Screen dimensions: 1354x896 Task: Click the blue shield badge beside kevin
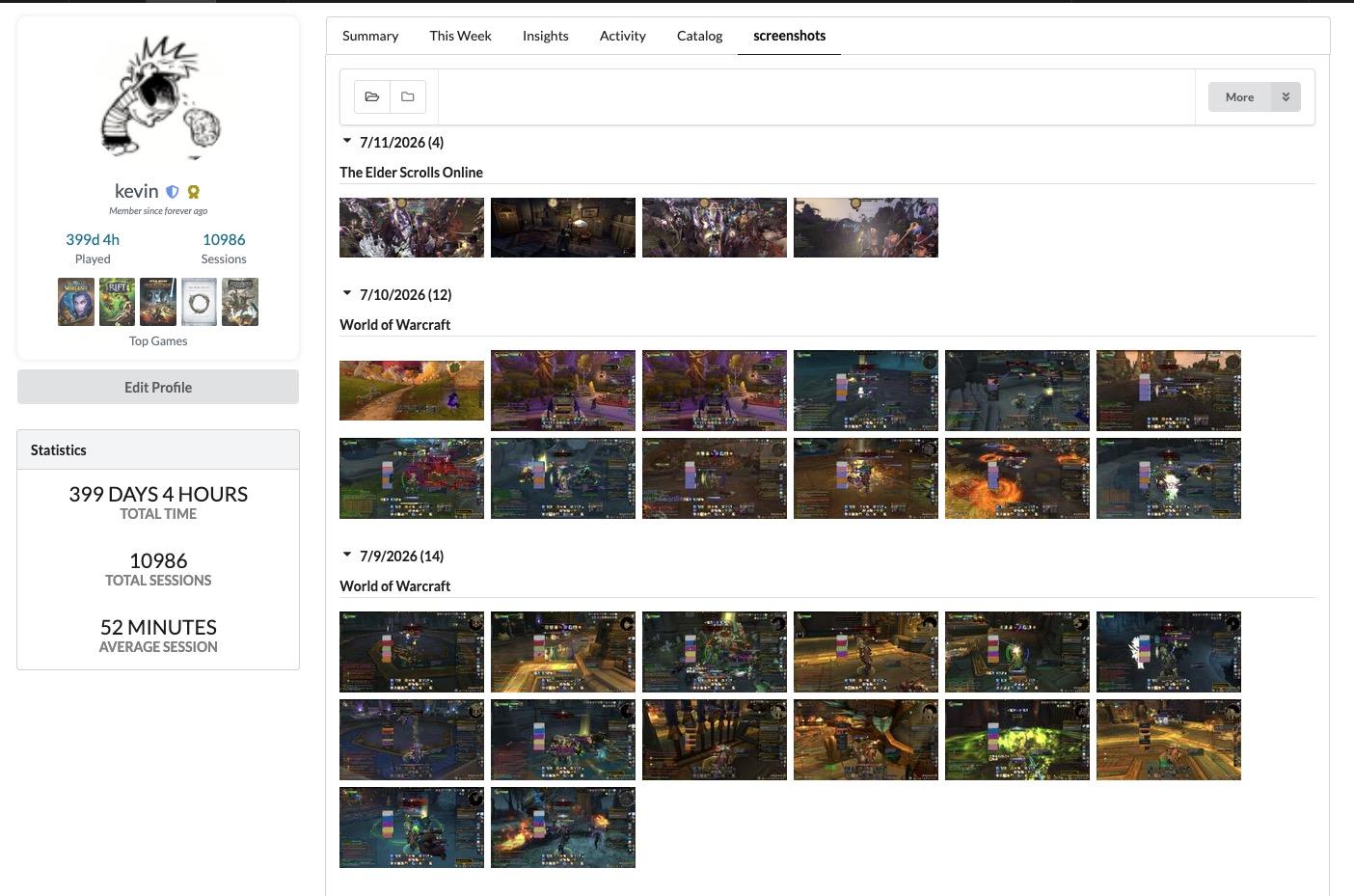coord(173,192)
